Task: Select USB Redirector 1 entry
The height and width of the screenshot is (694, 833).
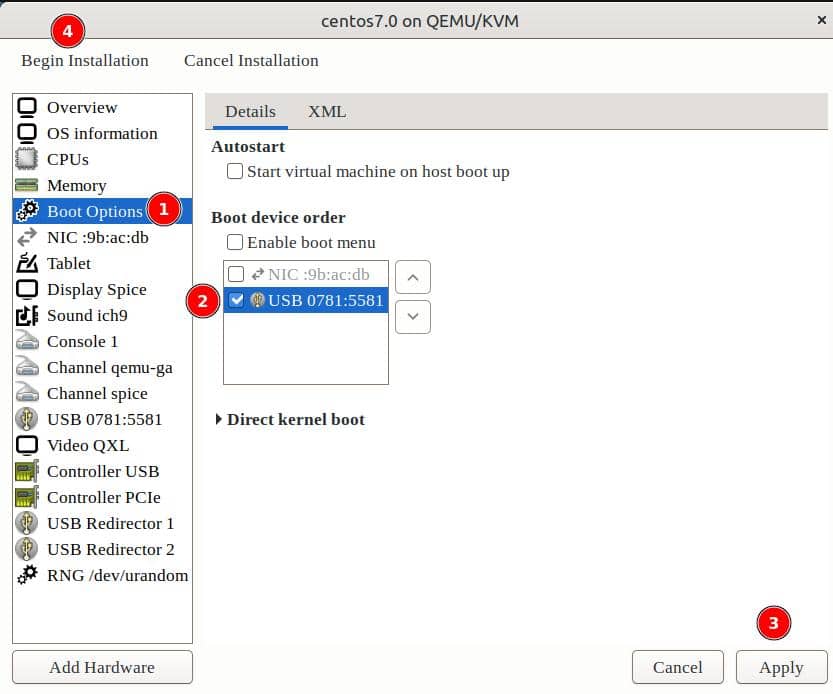Action: [103, 523]
